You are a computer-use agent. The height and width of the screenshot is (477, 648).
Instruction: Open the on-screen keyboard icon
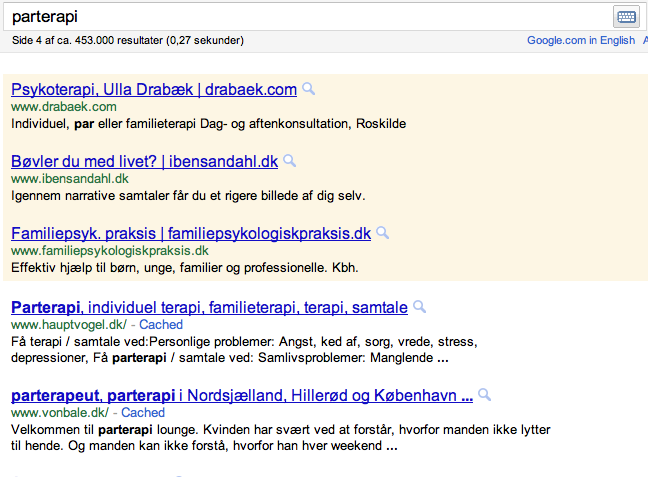625,17
